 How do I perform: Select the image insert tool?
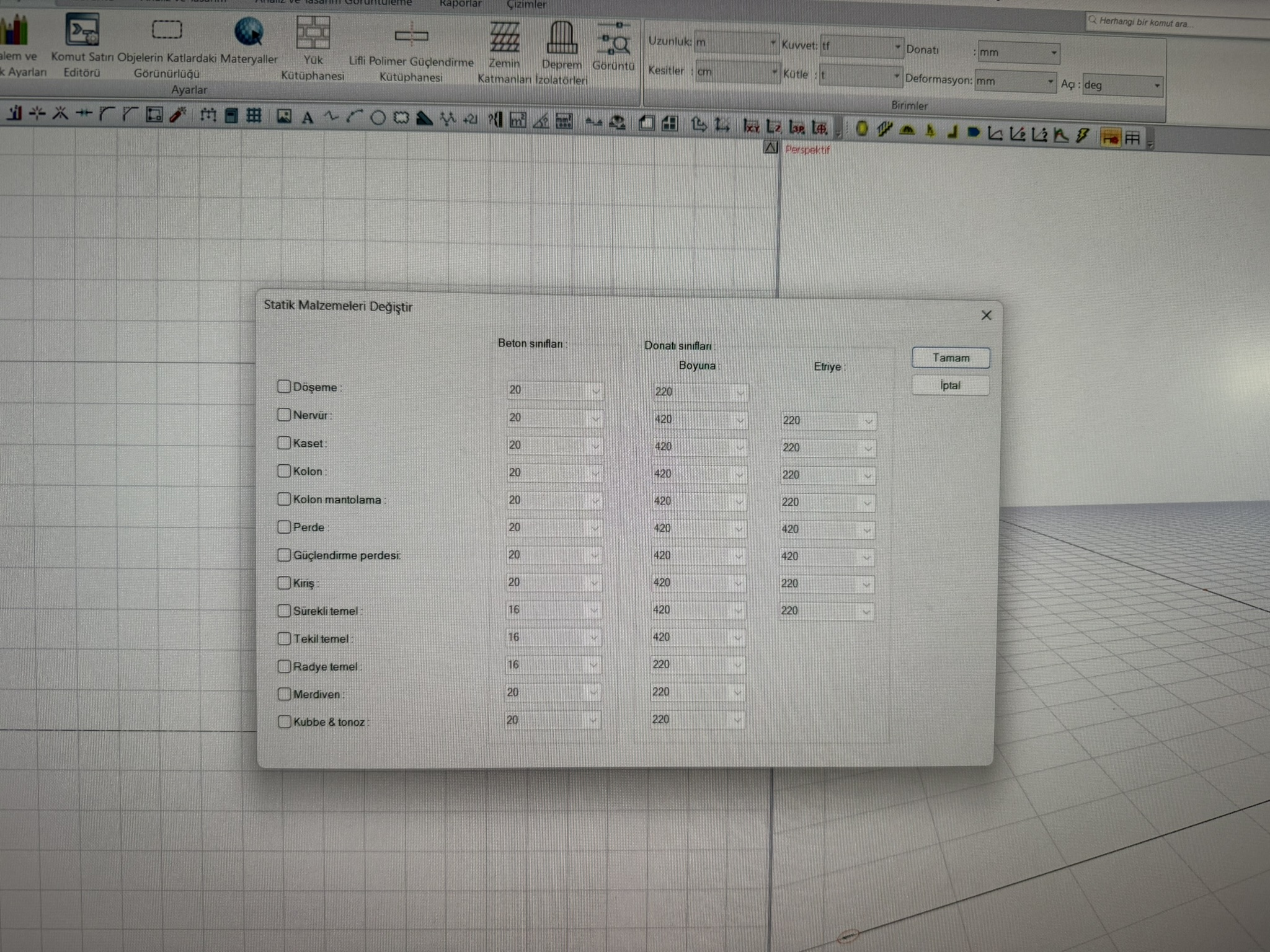pyautogui.click(x=284, y=116)
